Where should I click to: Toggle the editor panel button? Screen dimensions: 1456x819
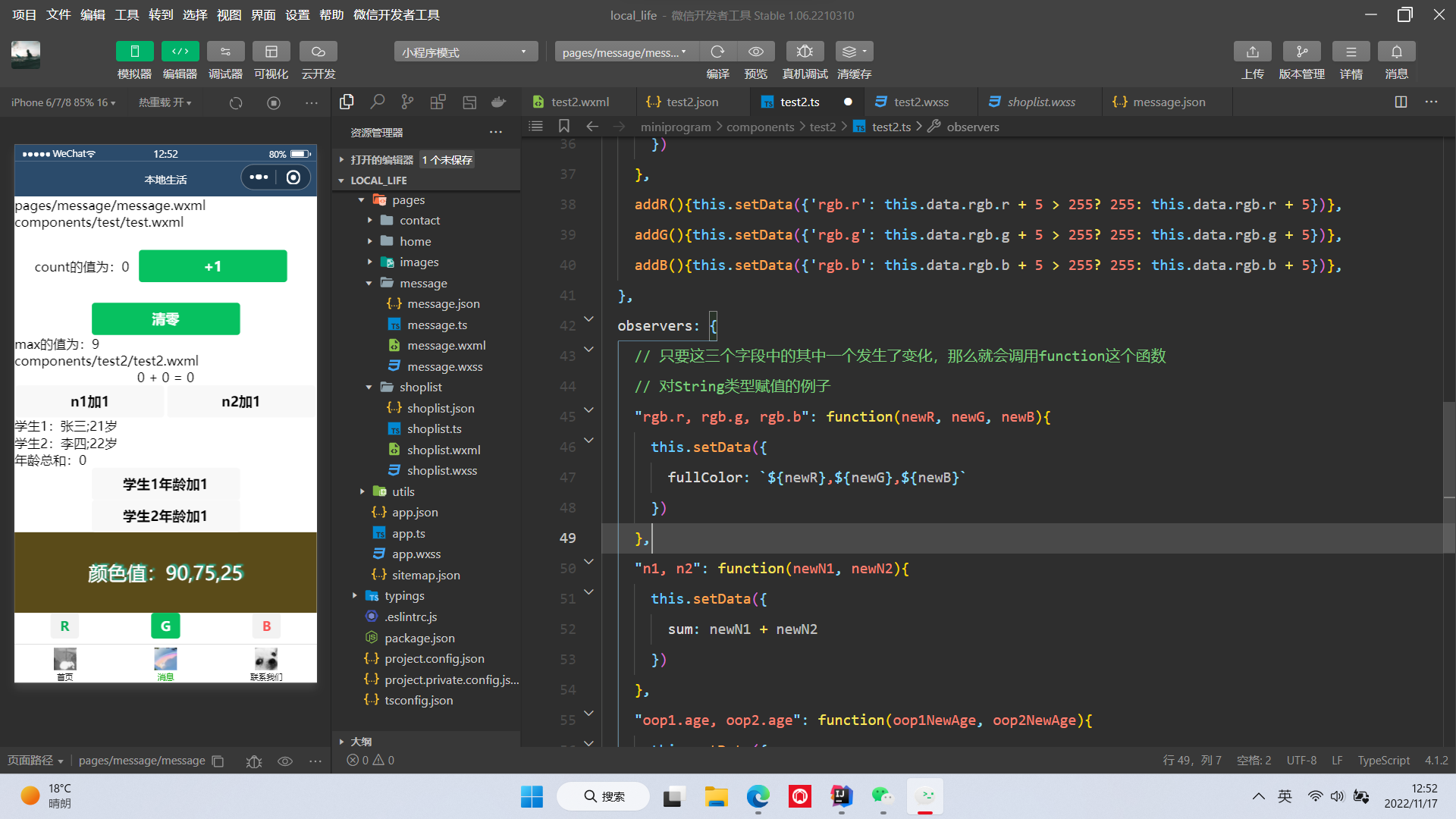point(180,52)
